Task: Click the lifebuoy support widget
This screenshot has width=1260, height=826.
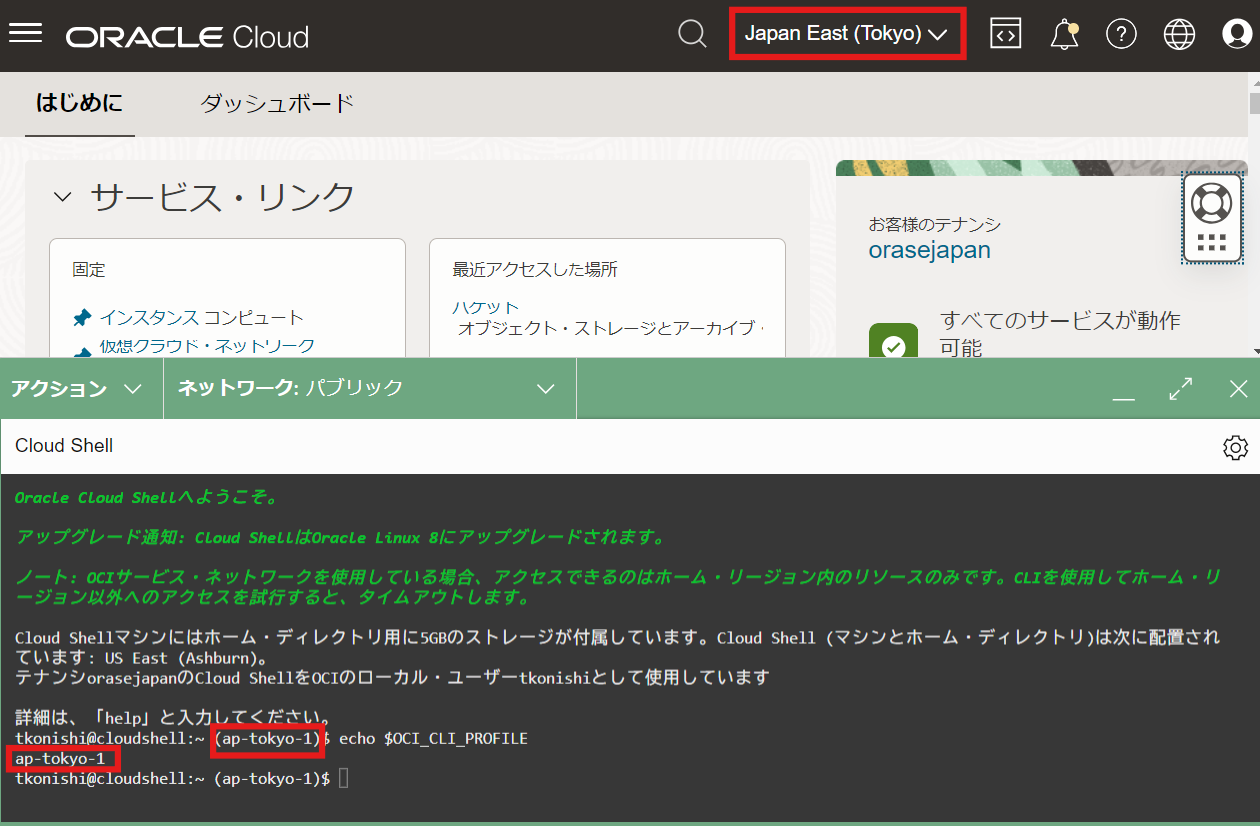Action: (1211, 203)
